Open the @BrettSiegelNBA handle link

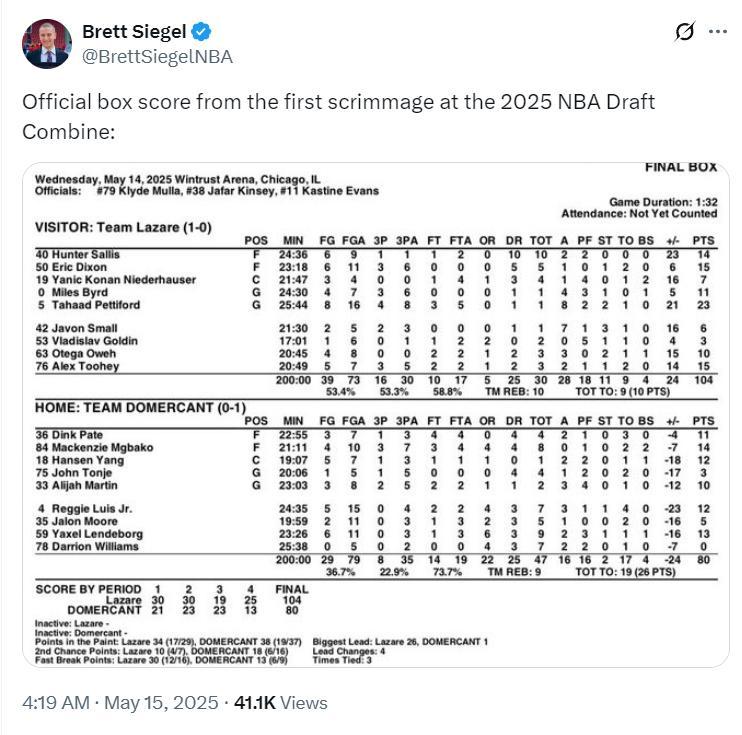tap(158, 57)
